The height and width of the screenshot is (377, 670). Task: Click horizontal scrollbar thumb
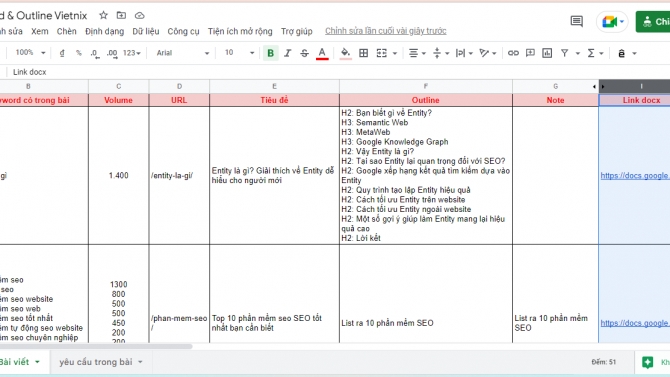[x=96, y=346]
